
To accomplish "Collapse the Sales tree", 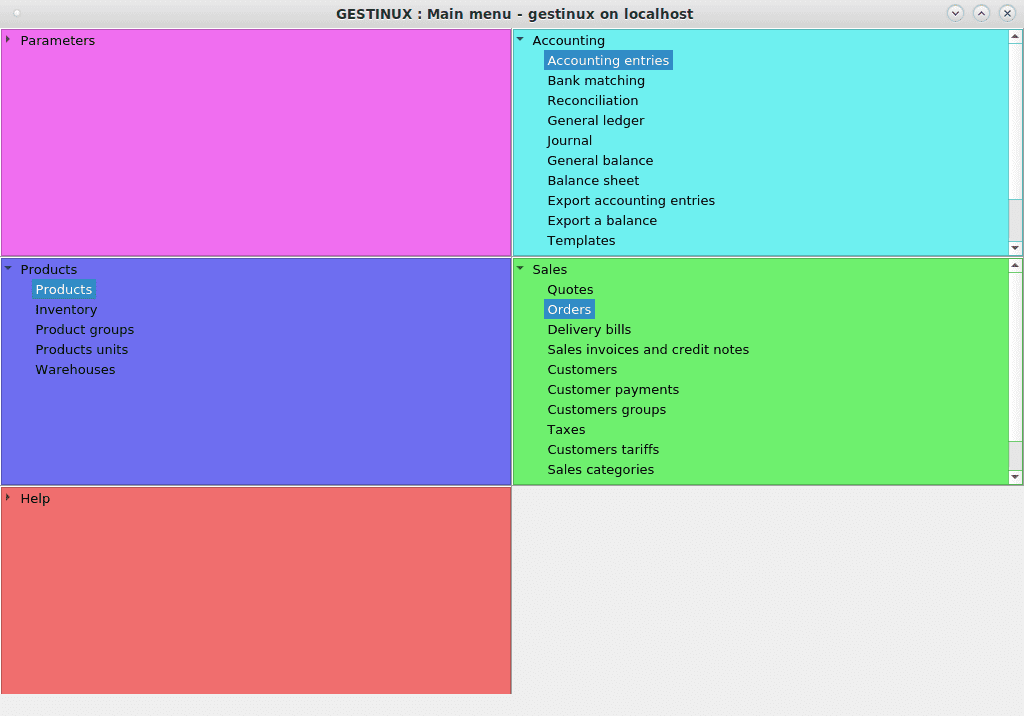I will point(519,269).
